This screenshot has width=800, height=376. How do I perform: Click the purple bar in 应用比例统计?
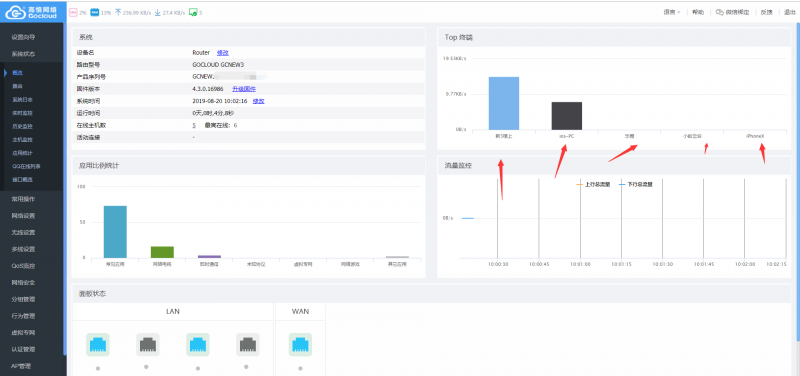pos(209,257)
